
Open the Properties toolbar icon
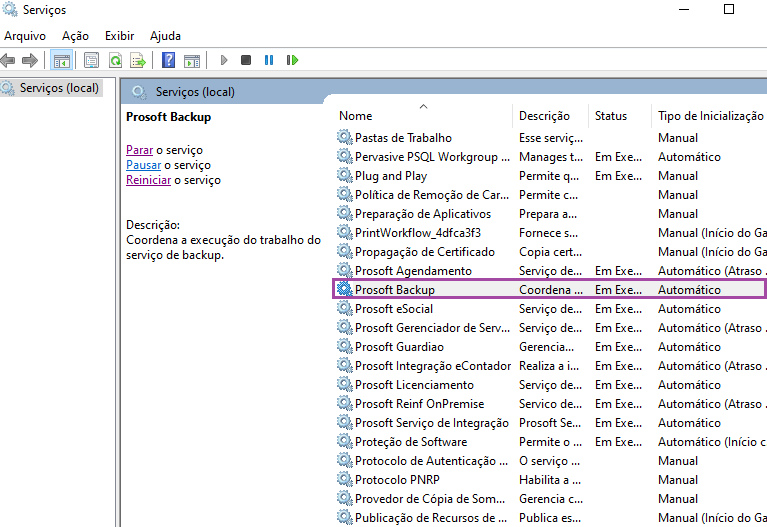tap(92, 60)
